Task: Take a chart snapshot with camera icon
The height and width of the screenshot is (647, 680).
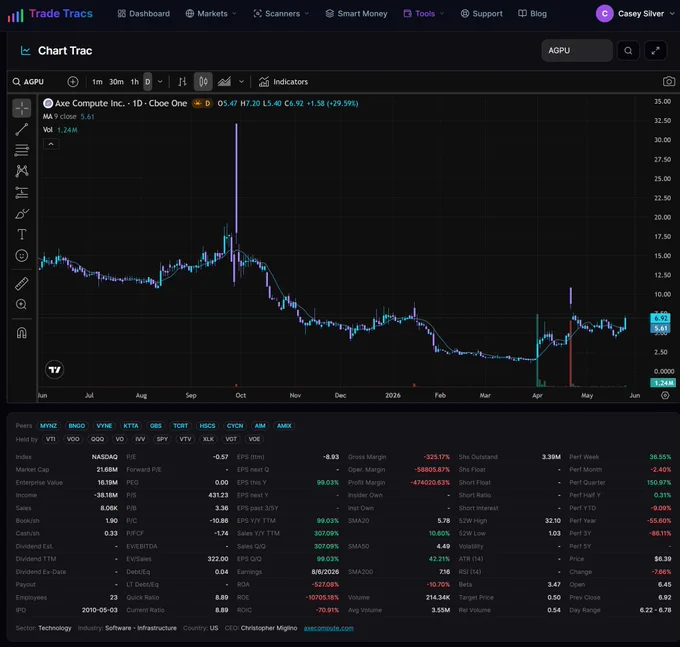Action: tap(669, 82)
